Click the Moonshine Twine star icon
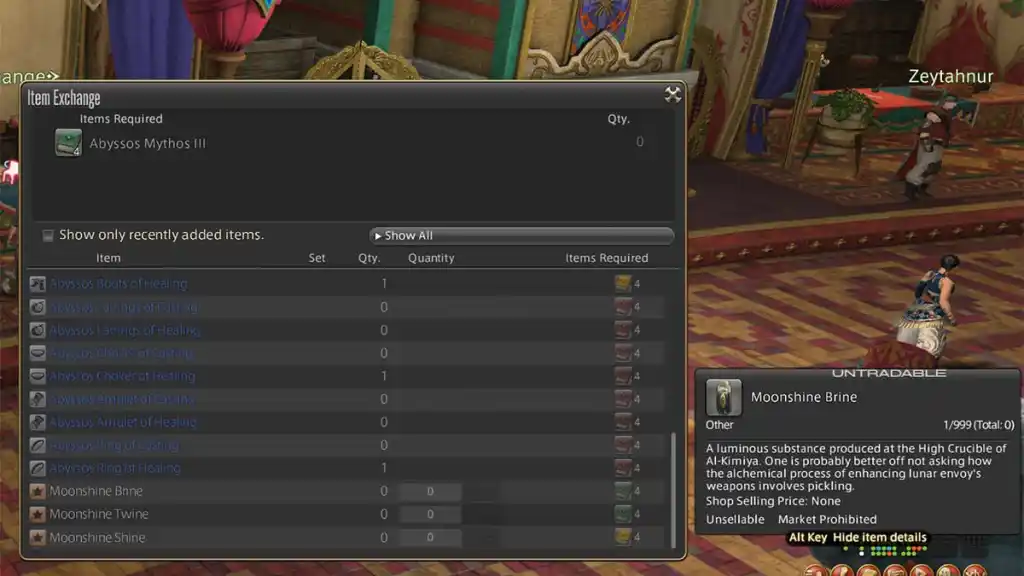This screenshot has width=1024, height=576. pos(37,514)
